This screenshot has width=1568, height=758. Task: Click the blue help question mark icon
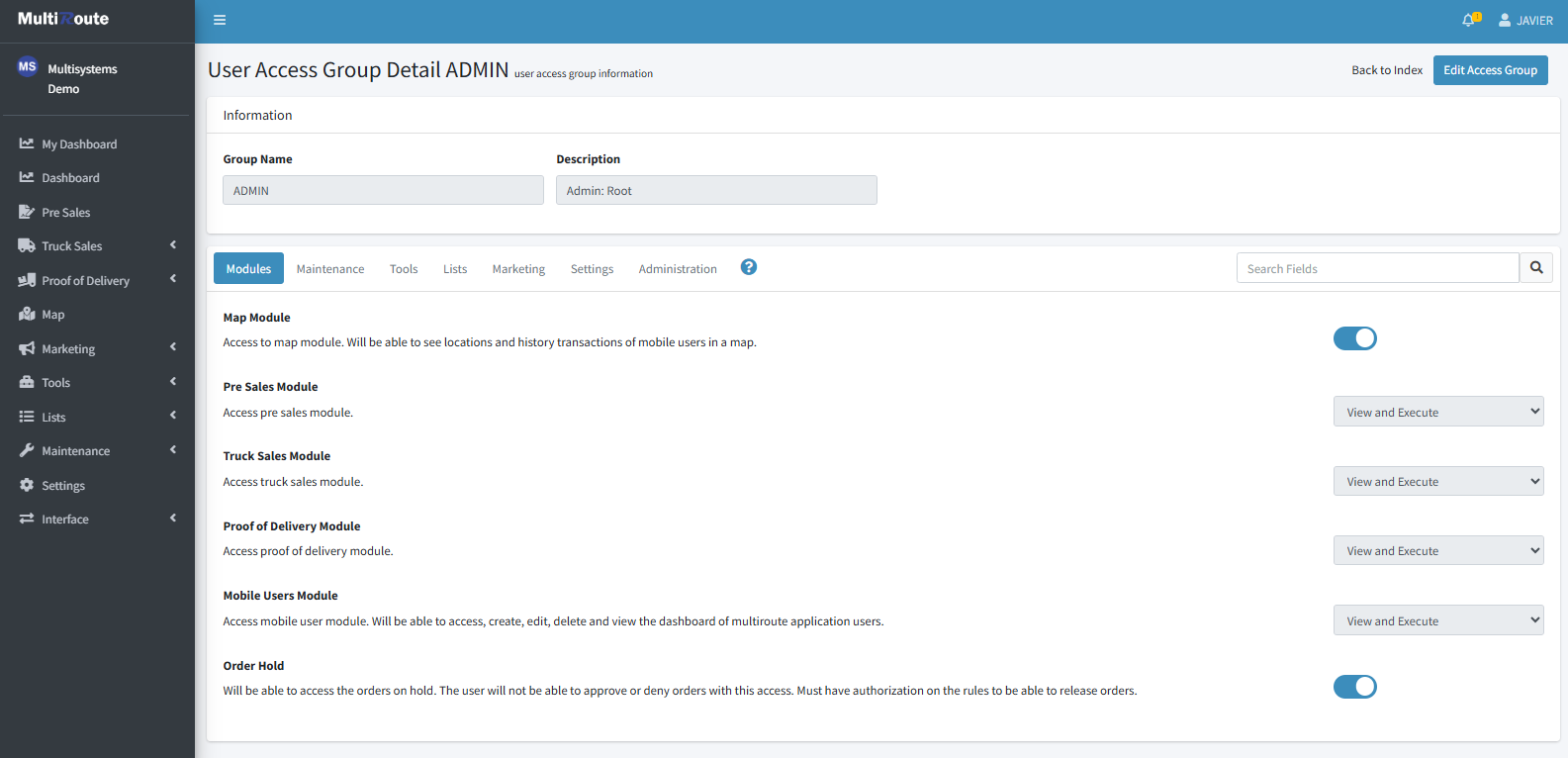(x=749, y=267)
